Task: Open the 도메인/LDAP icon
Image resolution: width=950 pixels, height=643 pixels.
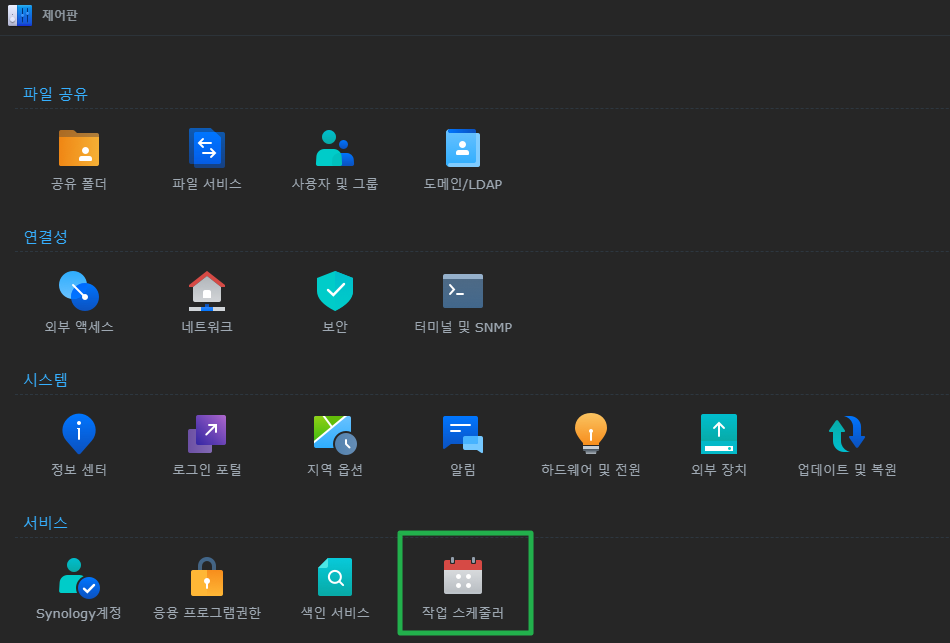Action: tap(463, 148)
